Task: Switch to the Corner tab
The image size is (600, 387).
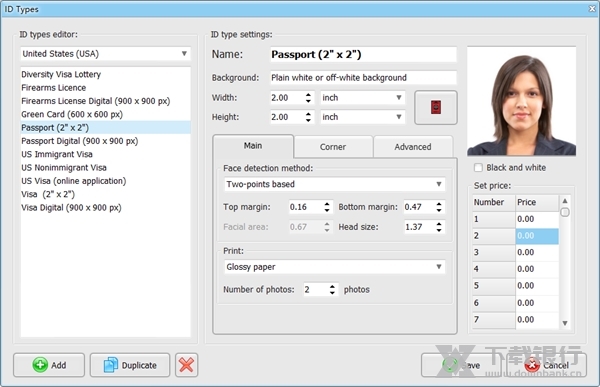Action: pos(333,147)
